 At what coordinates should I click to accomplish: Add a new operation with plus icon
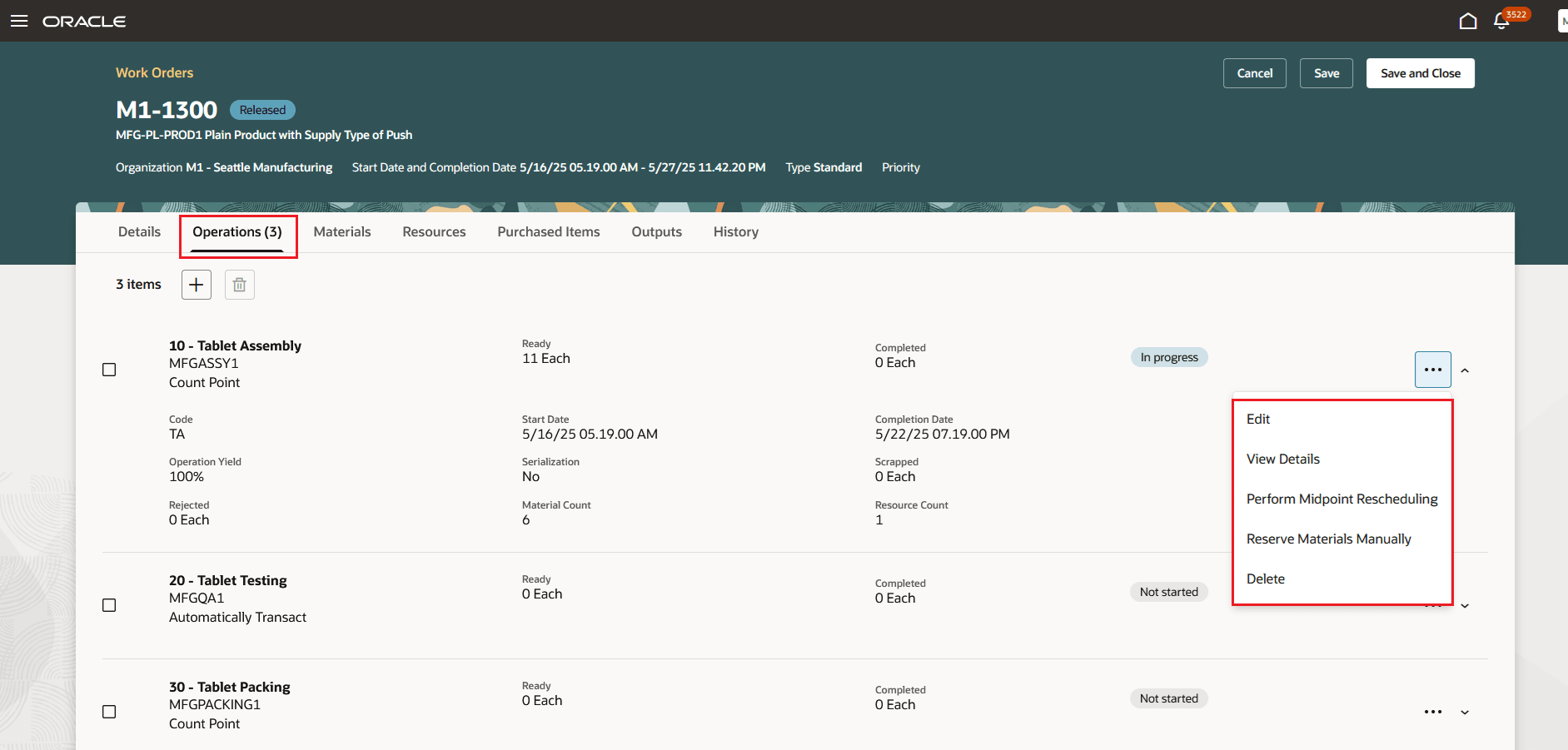click(x=197, y=285)
